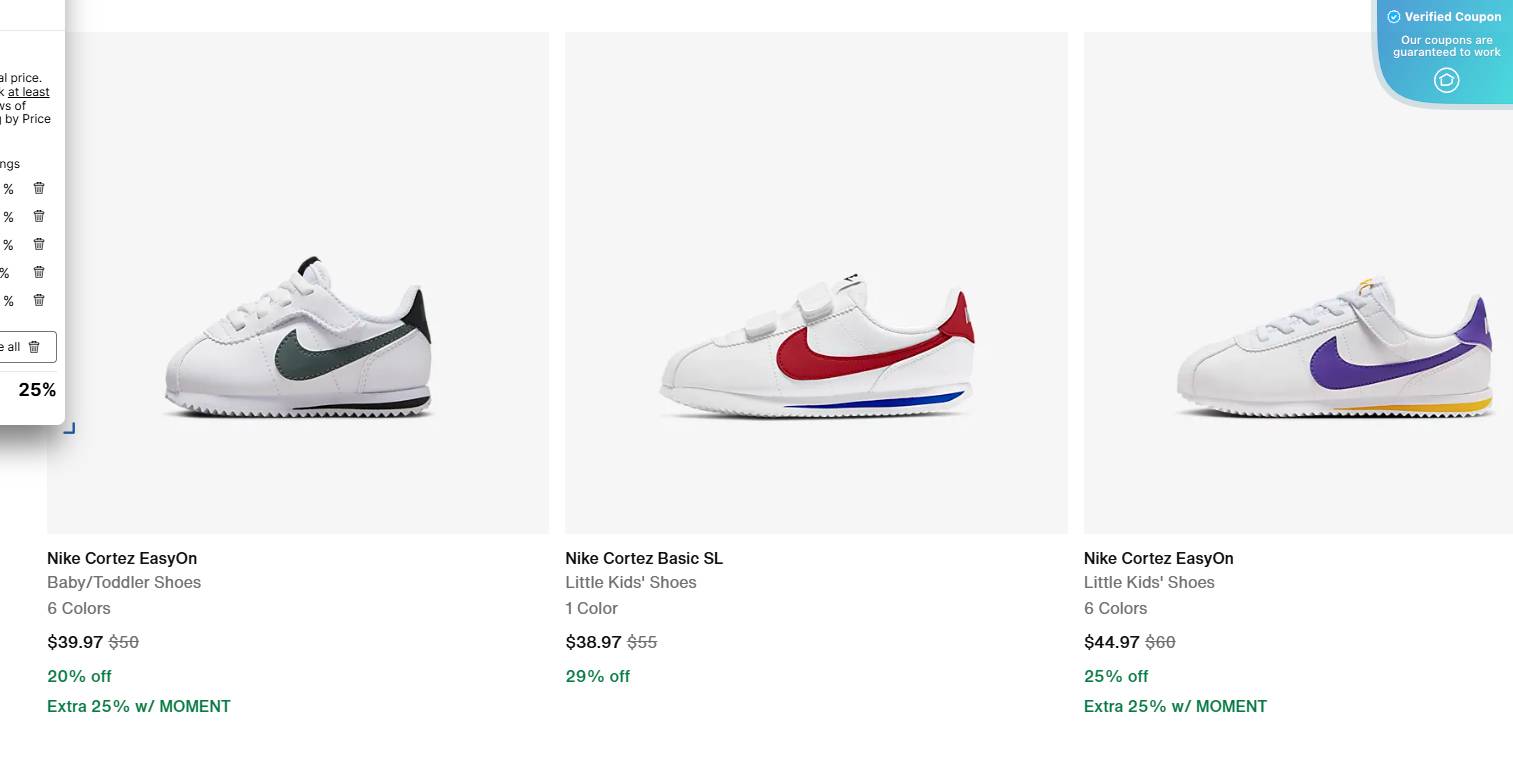Image resolution: width=1513 pixels, height=764 pixels.
Task: Click the Verified Coupon checkmark badge
Action: 1392,16
